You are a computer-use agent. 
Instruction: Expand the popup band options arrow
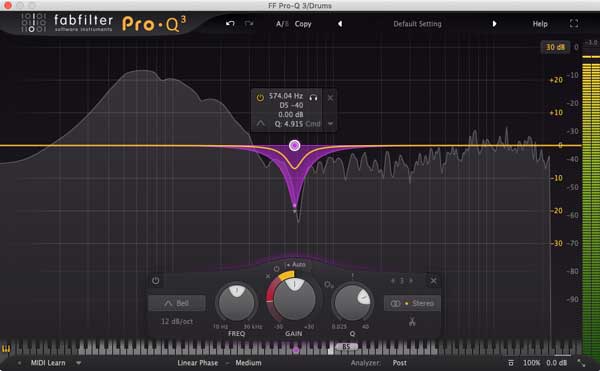click(x=330, y=124)
